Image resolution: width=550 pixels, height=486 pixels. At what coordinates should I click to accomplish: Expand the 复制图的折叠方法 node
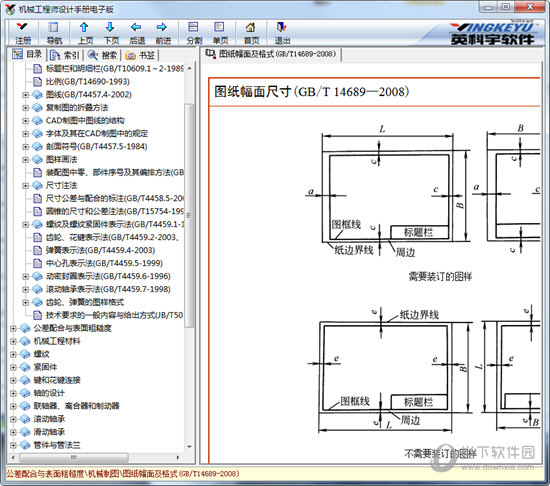point(25,107)
